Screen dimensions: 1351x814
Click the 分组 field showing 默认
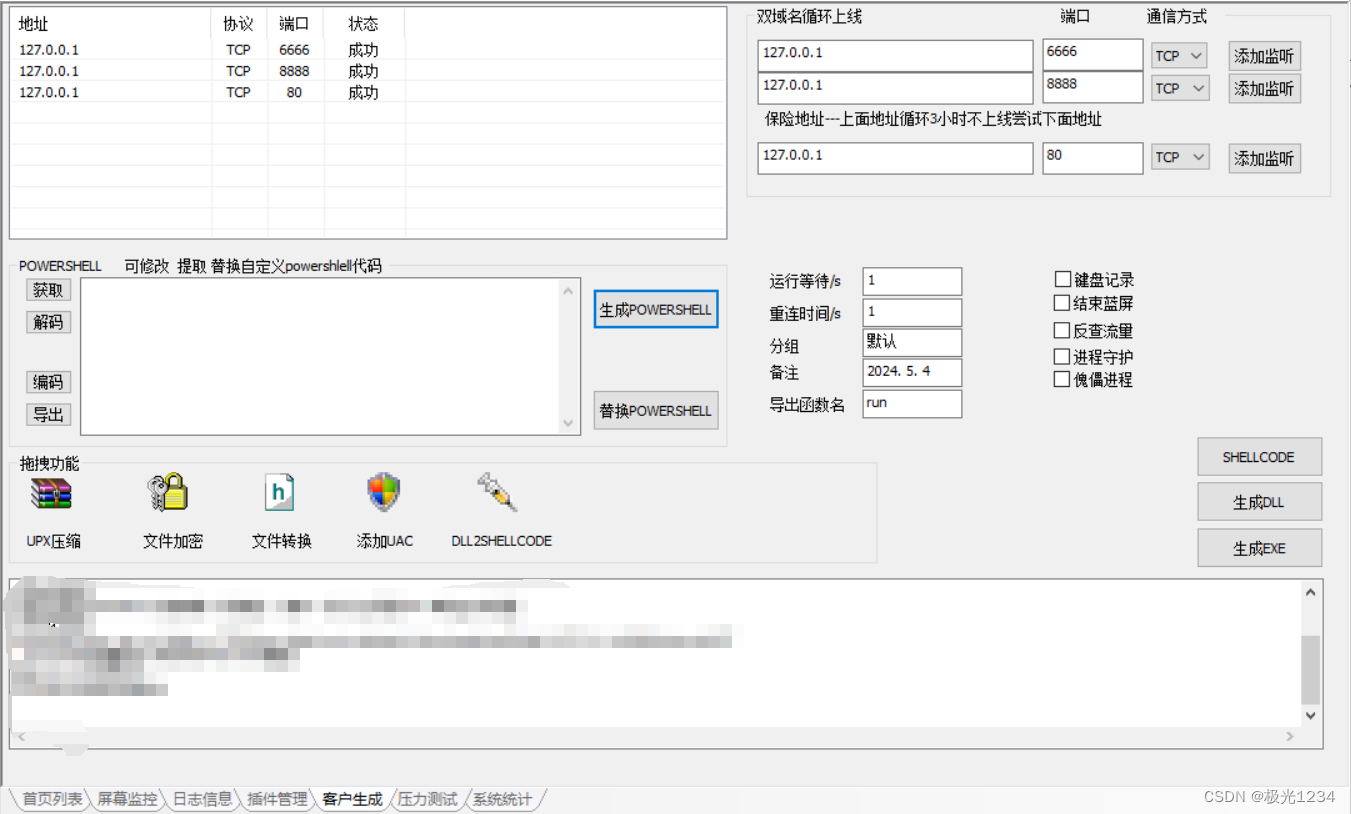912,342
